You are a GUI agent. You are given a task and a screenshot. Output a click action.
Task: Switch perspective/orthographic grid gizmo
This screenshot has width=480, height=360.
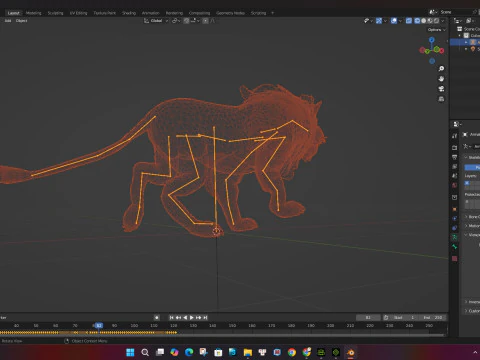tap(441, 99)
